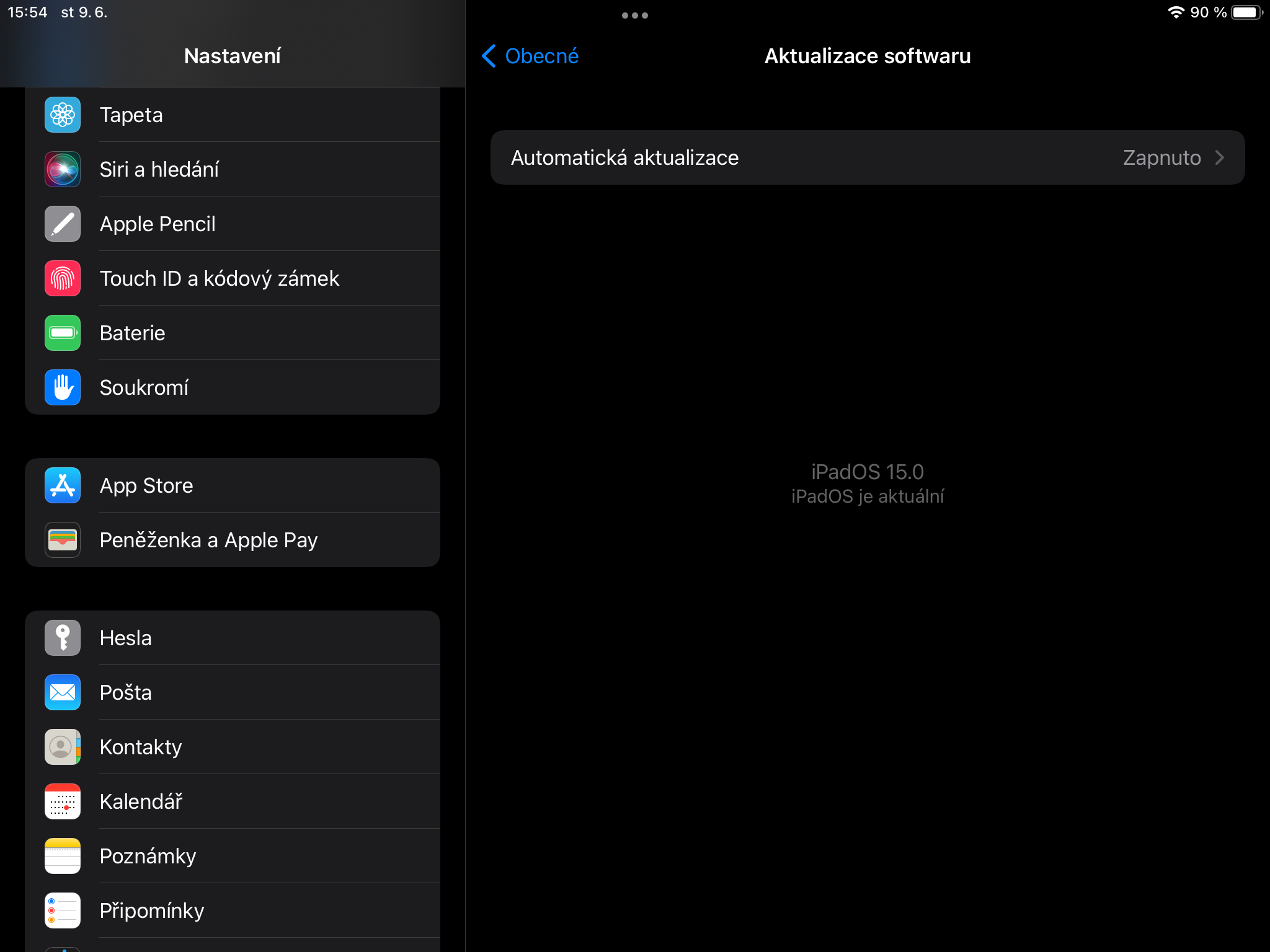Open the Soukromí hand icon
Image resolution: width=1270 pixels, height=952 pixels.
[x=63, y=387]
